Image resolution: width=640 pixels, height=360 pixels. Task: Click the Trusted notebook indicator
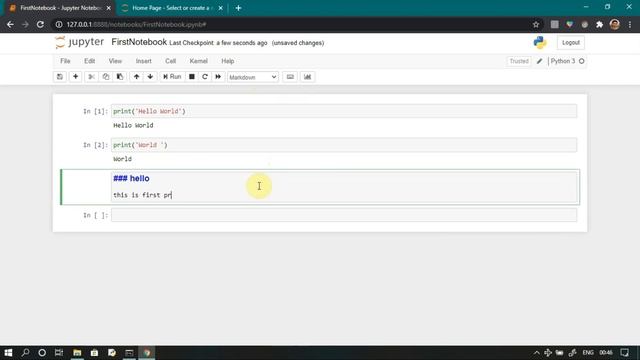(x=519, y=61)
